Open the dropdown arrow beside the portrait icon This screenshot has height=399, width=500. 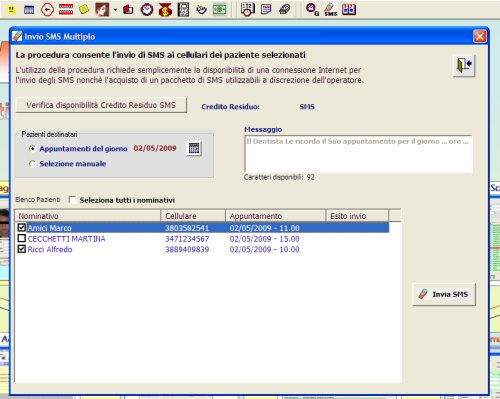click(x=115, y=10)
